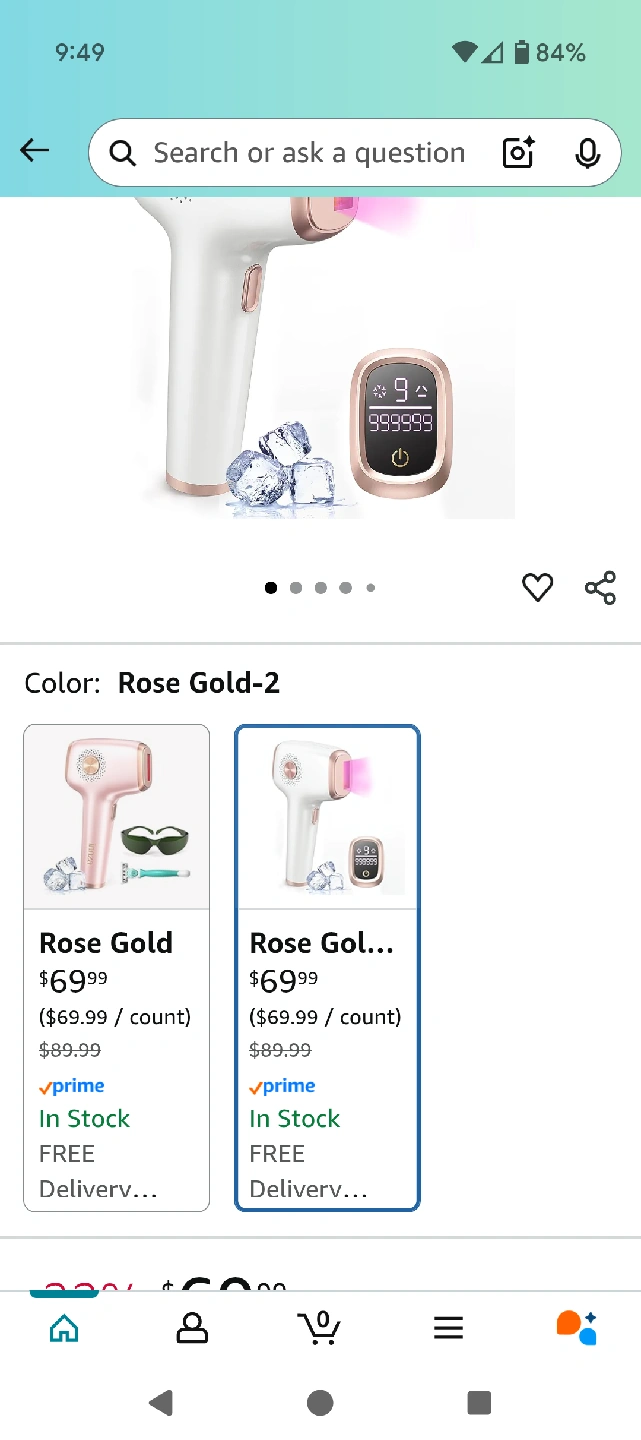Jump to fourth product image dot
641x1440 pixels.
point(345,588)
